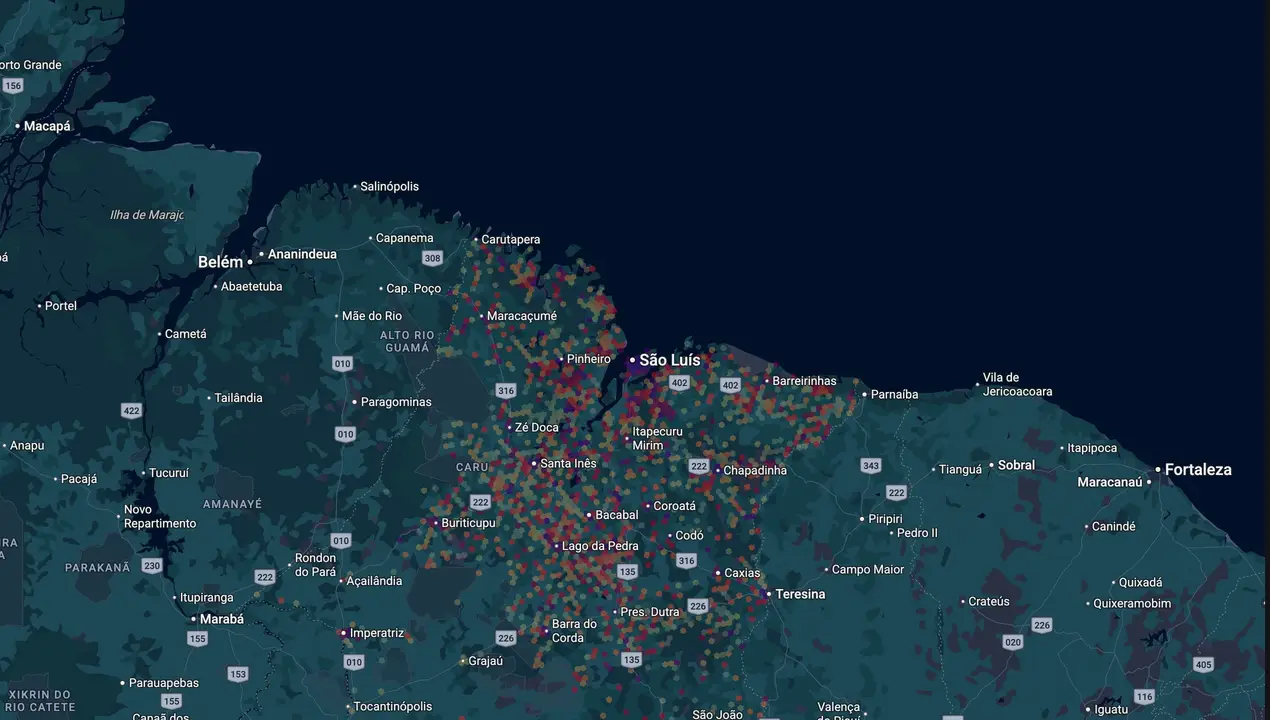
Task: Click the 316 shield below Codó
Action: [686, 561]
